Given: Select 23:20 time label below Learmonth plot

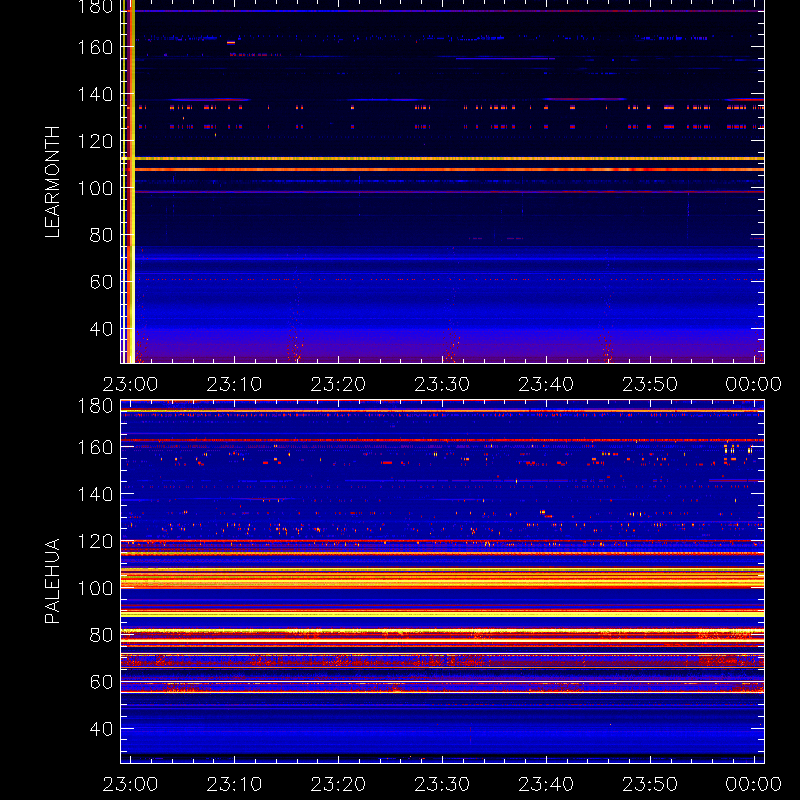Looking at the screenshot, I should pyautogui.click(x=338, y=384).
